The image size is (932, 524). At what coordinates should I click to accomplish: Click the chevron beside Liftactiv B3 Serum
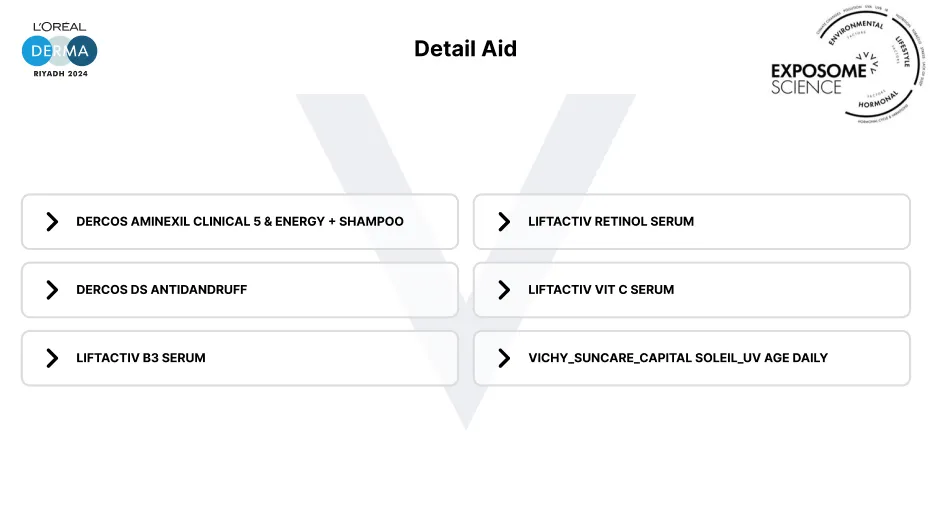click(x=52, y=358)
